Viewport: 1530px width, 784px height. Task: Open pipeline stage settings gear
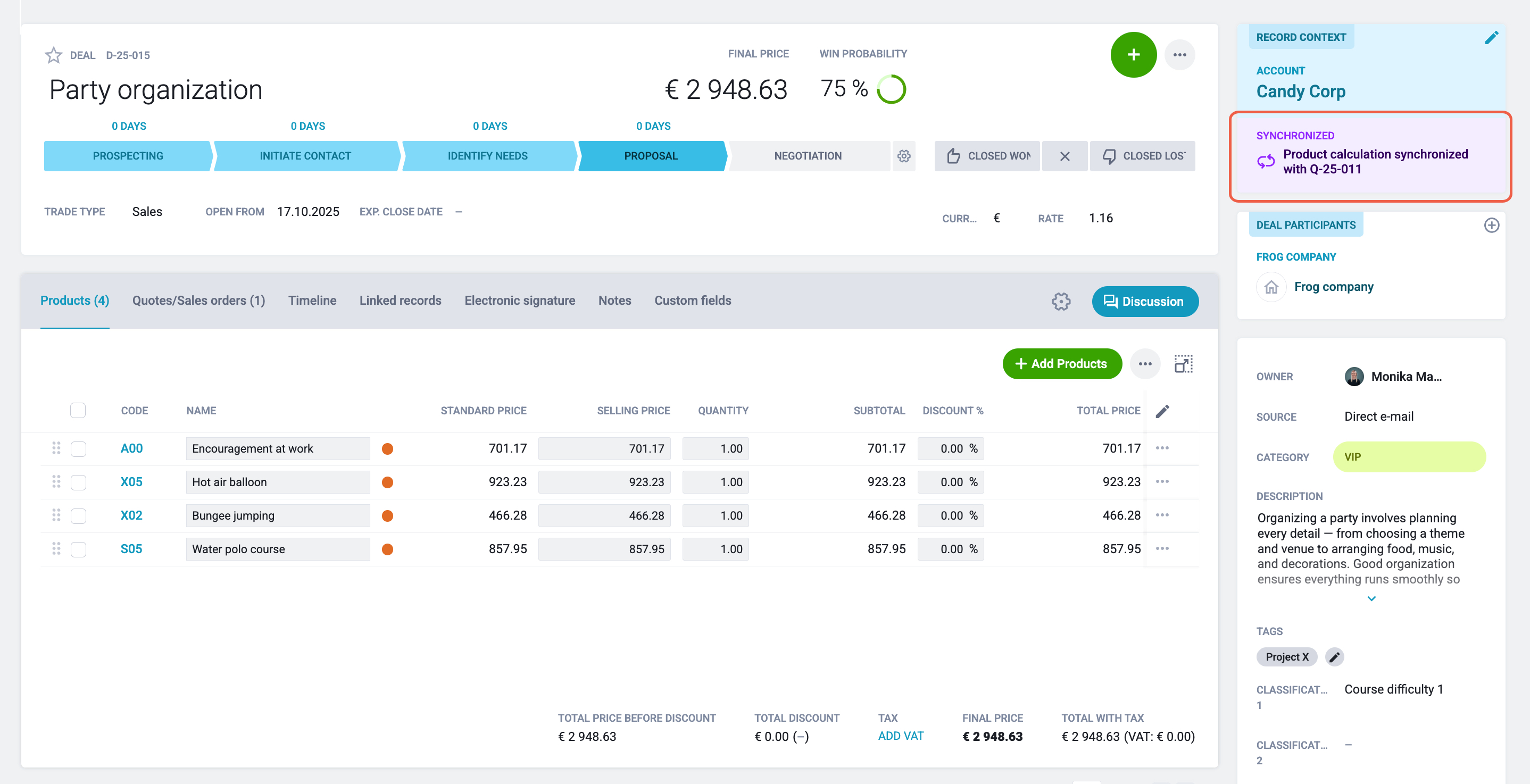[x=903, y=156]
